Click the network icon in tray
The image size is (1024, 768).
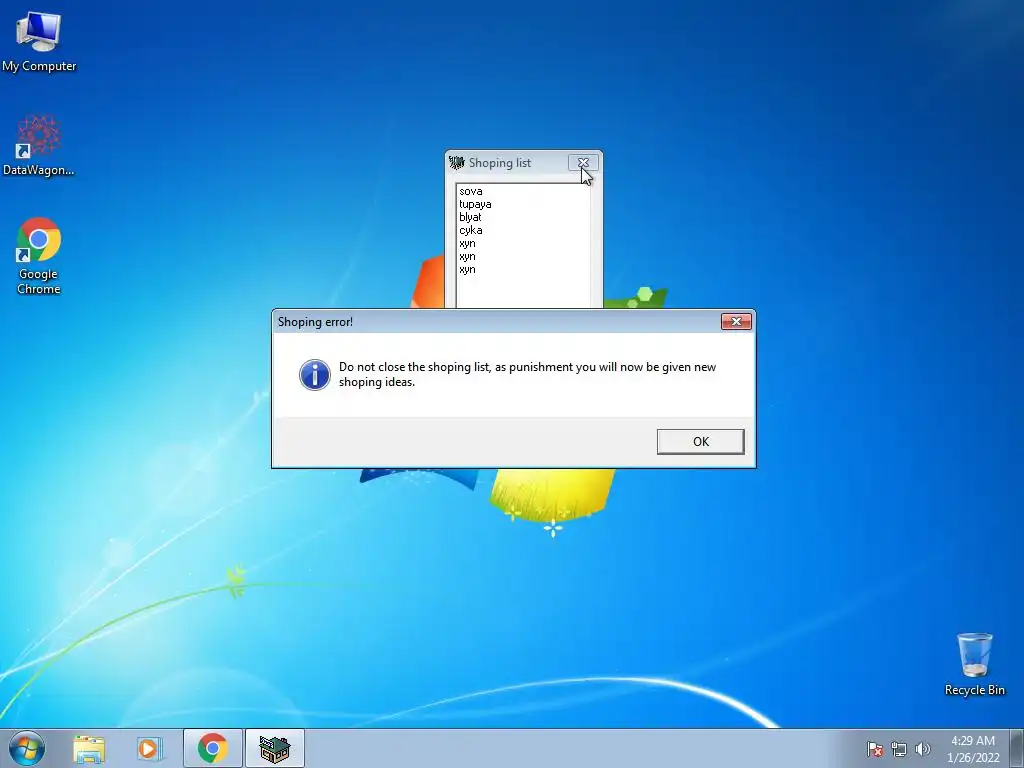click(x=899, y=749)
